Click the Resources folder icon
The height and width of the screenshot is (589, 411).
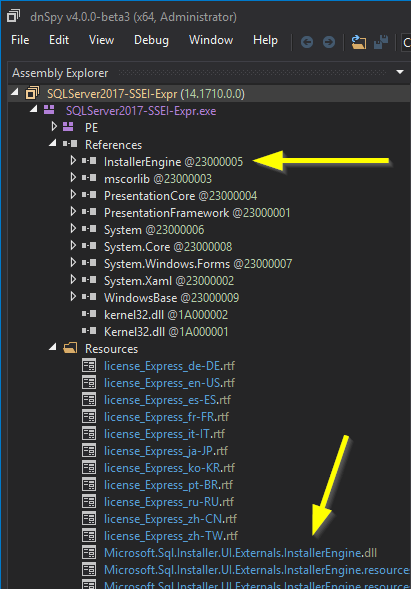click(70, 348)
